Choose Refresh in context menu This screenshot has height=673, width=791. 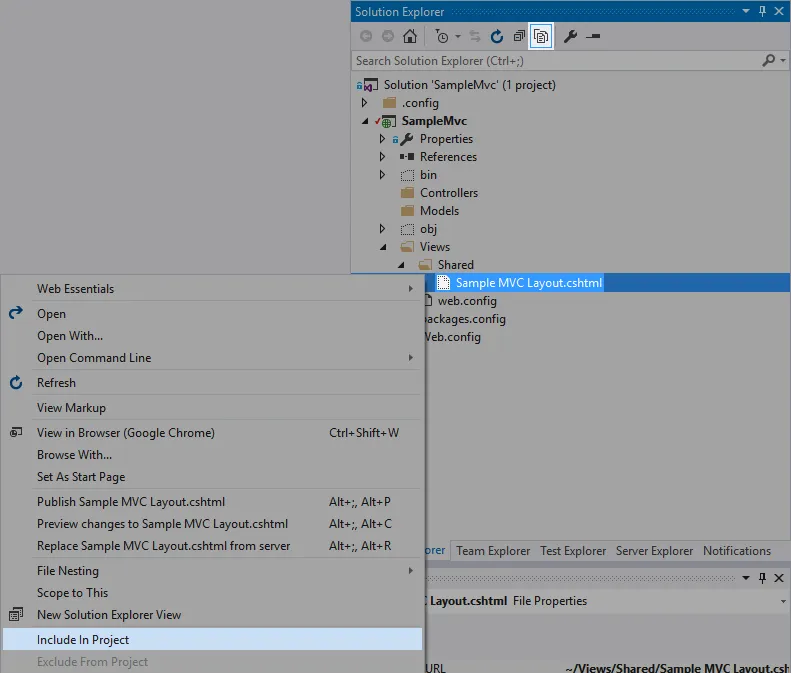[212, 383]
